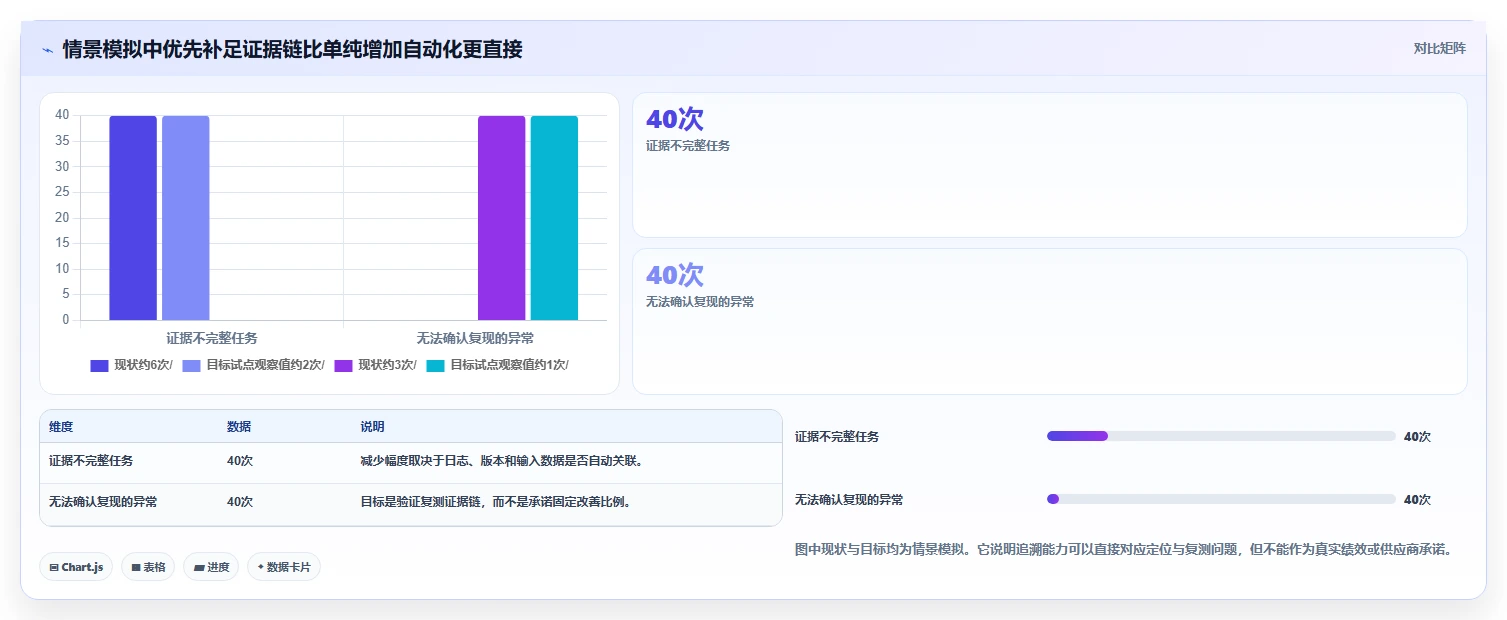Click the 无法确认复现的异常 progress bar
This screenshot has height=620, width=1507.
tap(1221, 499)
